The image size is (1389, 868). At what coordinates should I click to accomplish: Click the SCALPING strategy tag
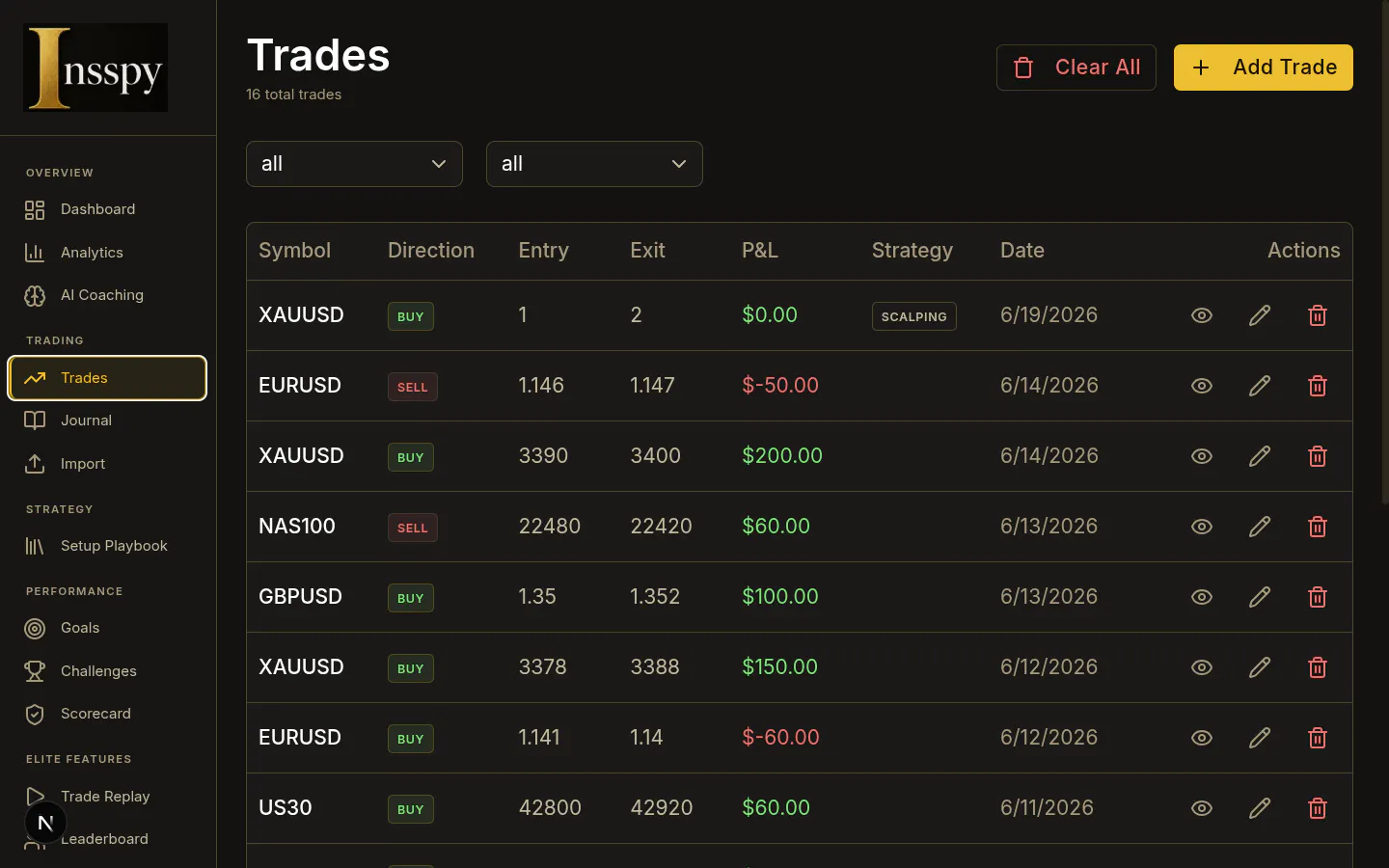(914, 316)
